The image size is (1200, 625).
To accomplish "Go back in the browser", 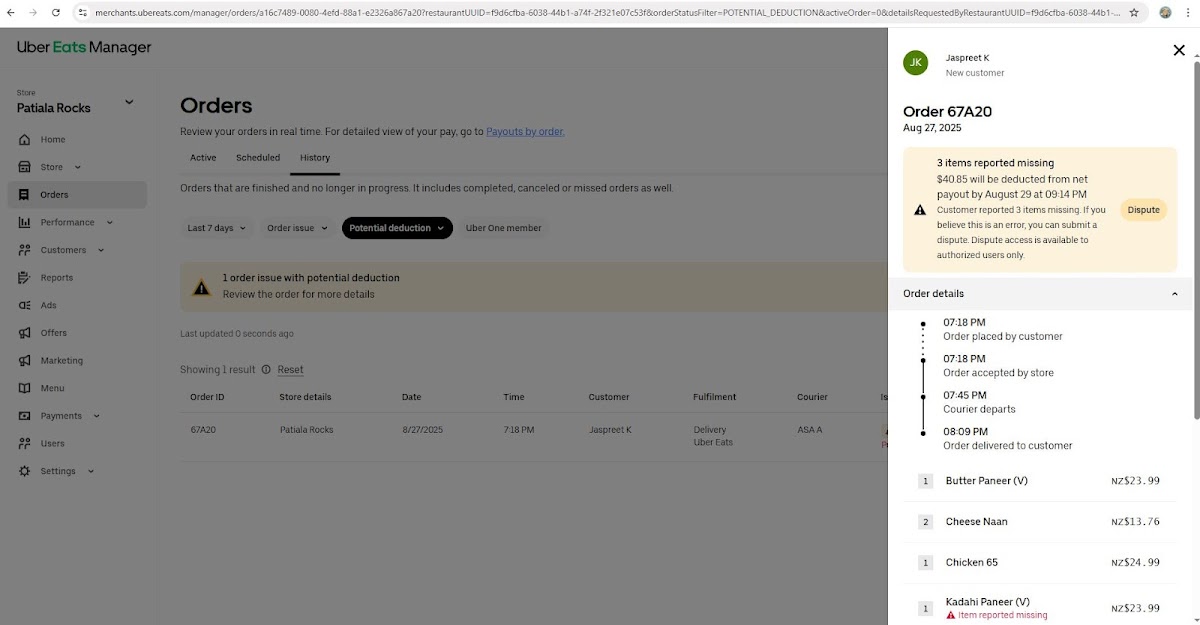I will [x=11, y=13].
